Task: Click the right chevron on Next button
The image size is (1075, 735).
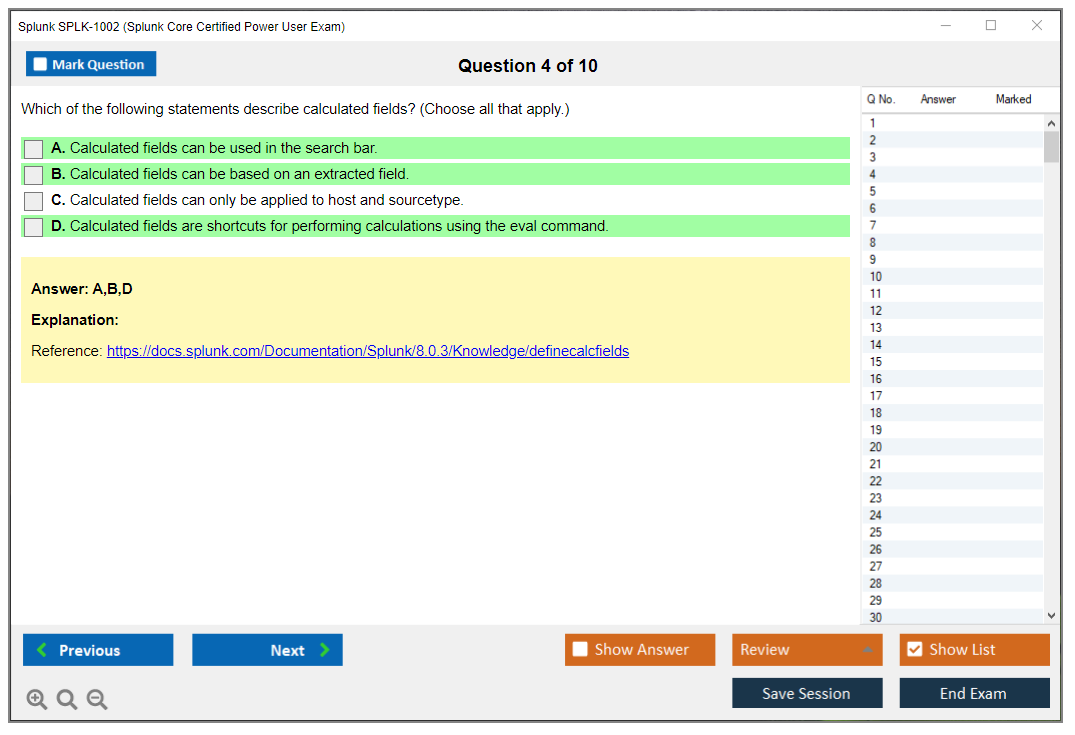Action: [x=325, y=650]
